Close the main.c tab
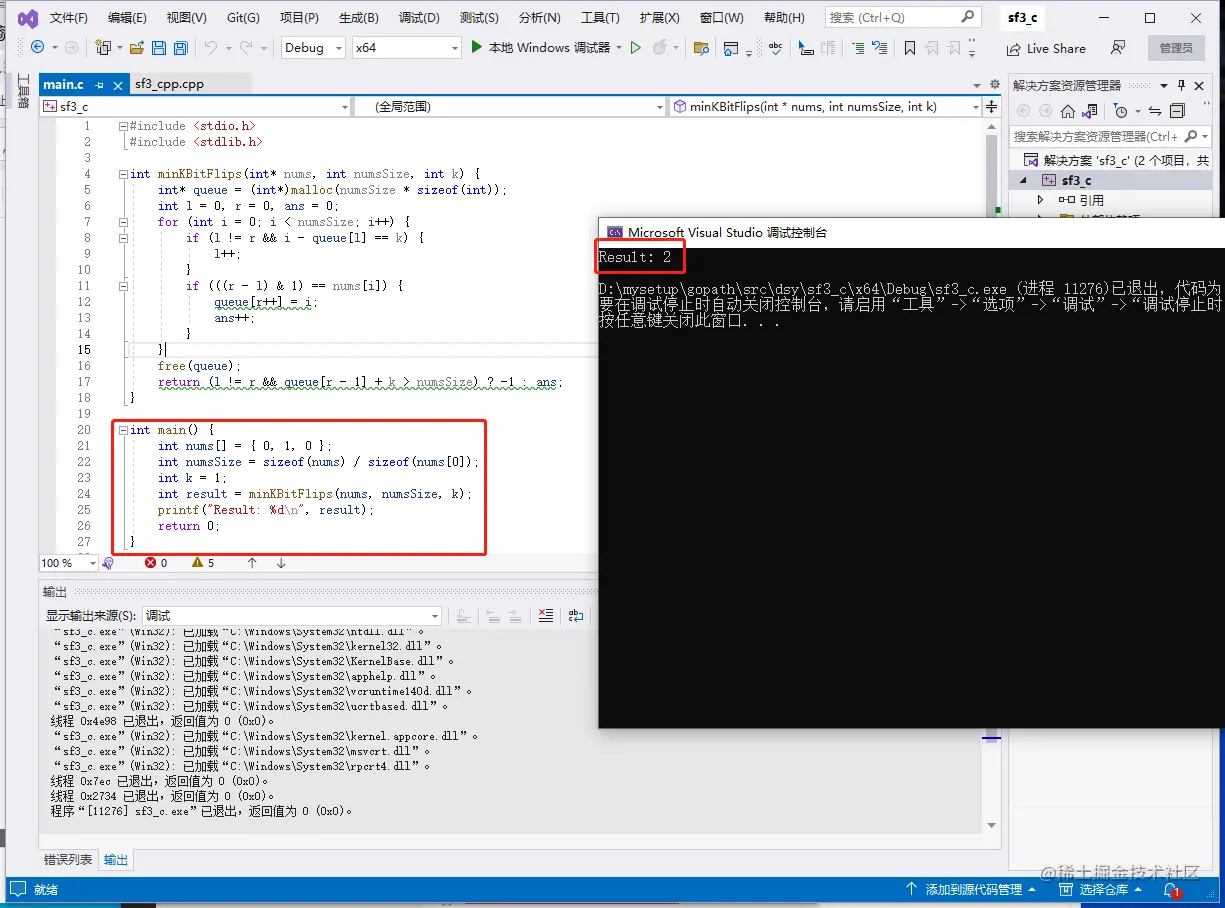The width and height of the screenshot is (1225, 908). (x=118, y=85)
